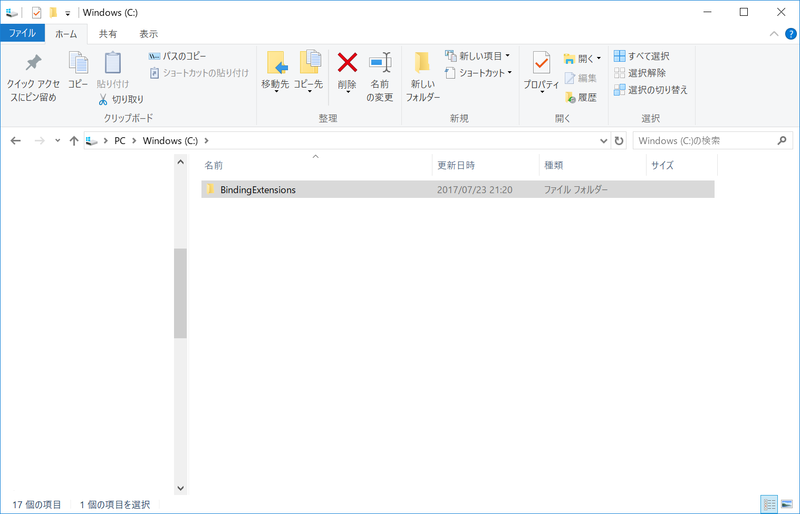
Task: Click the folder icon beside BindingExtensions
Action: coord(210,189)
